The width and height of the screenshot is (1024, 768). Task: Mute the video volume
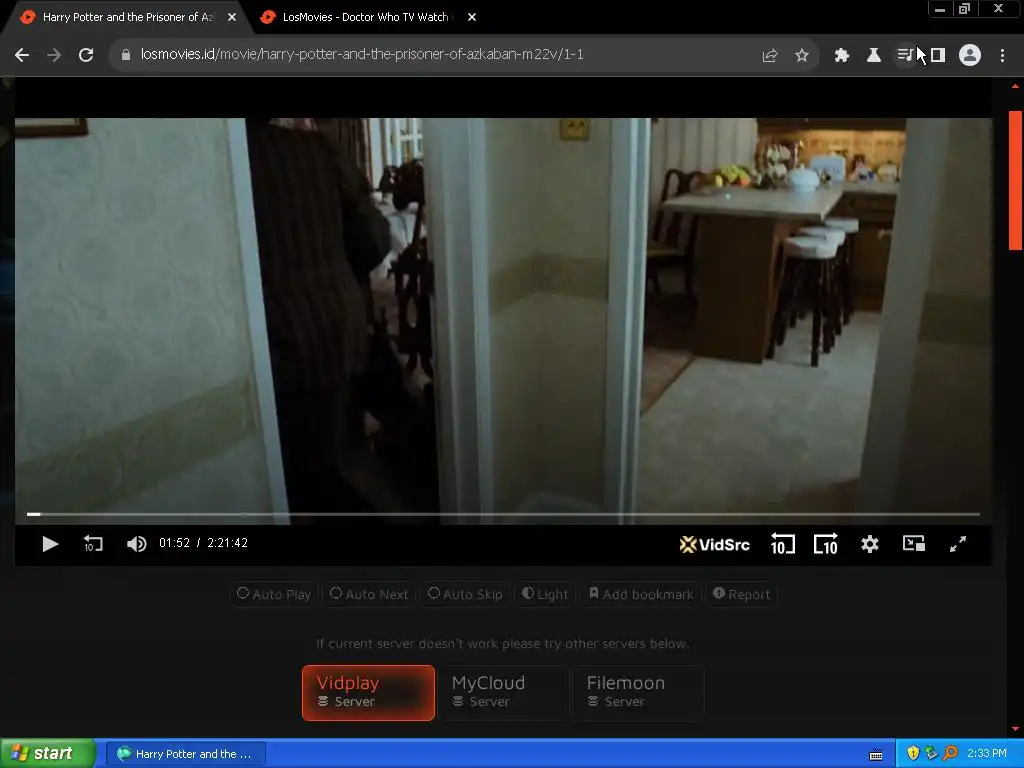pyautogui.click(x=136, y=543)
